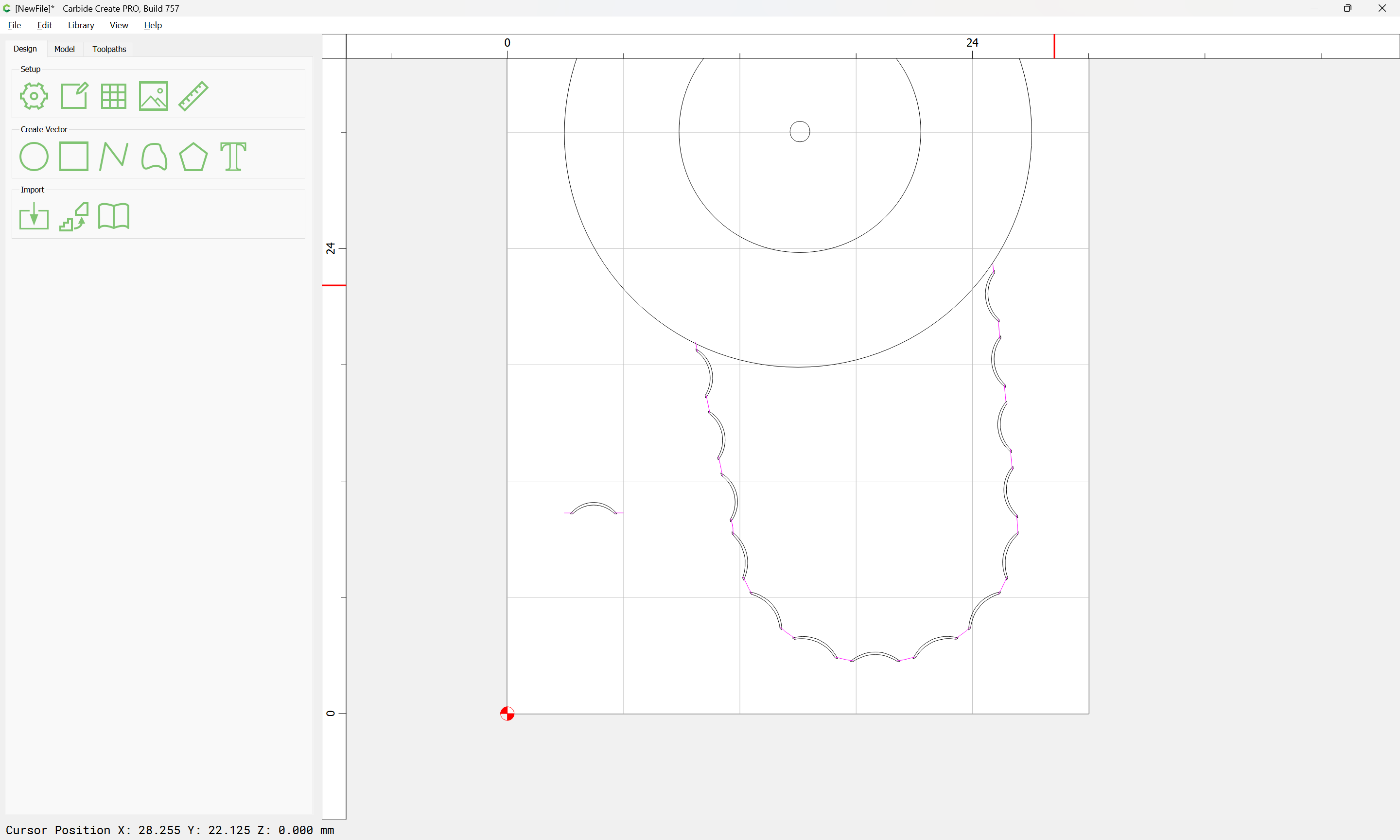Open the design library book icon
The width and height of the screenshot is (1400, 840).
point(114,216)
